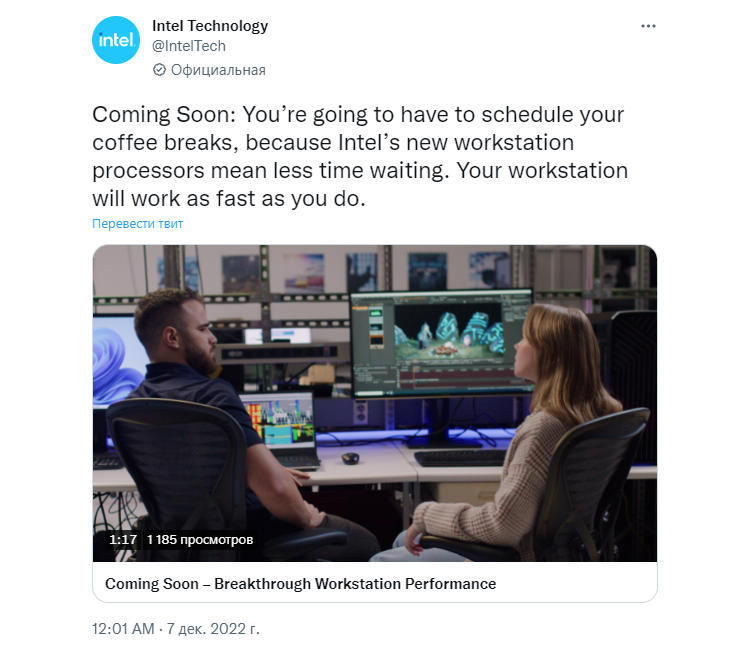This screenshot has width=750, height=655.
Task: Click the 1:17 video duration badge
Action: [x=123, y=540]
